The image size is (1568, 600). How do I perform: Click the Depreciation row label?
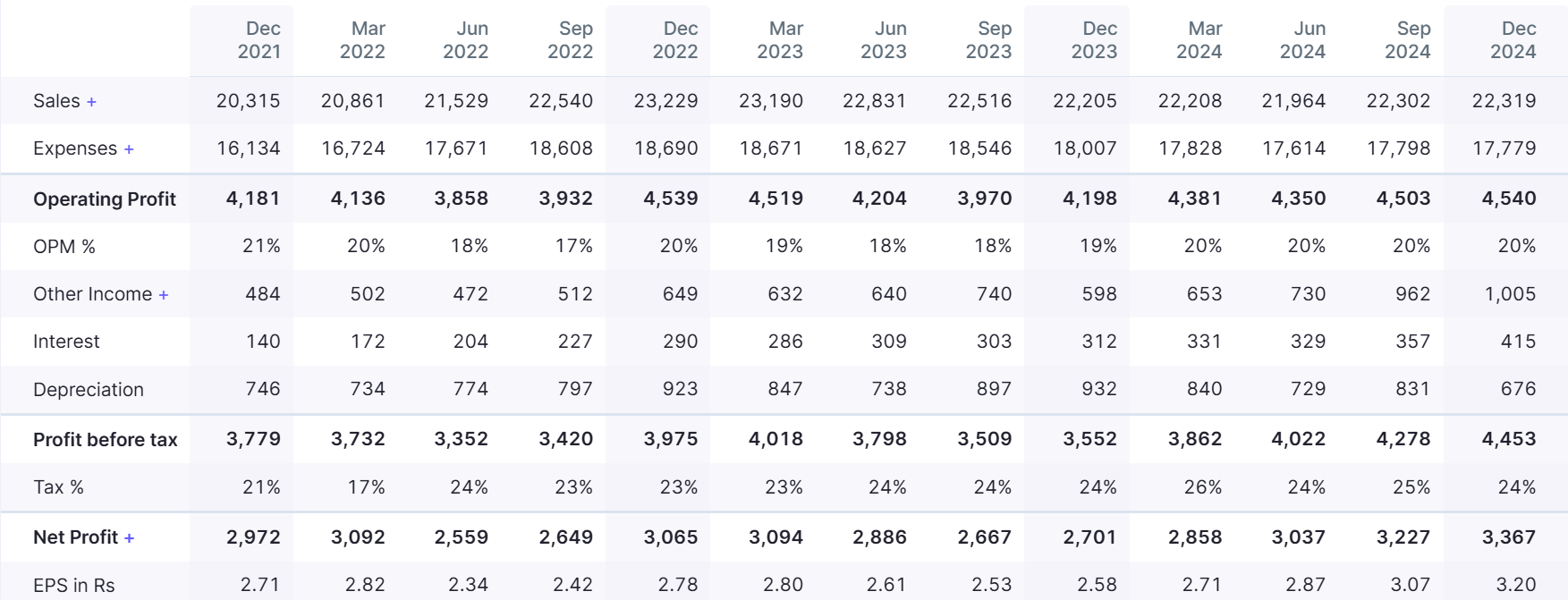coord(88,390)
